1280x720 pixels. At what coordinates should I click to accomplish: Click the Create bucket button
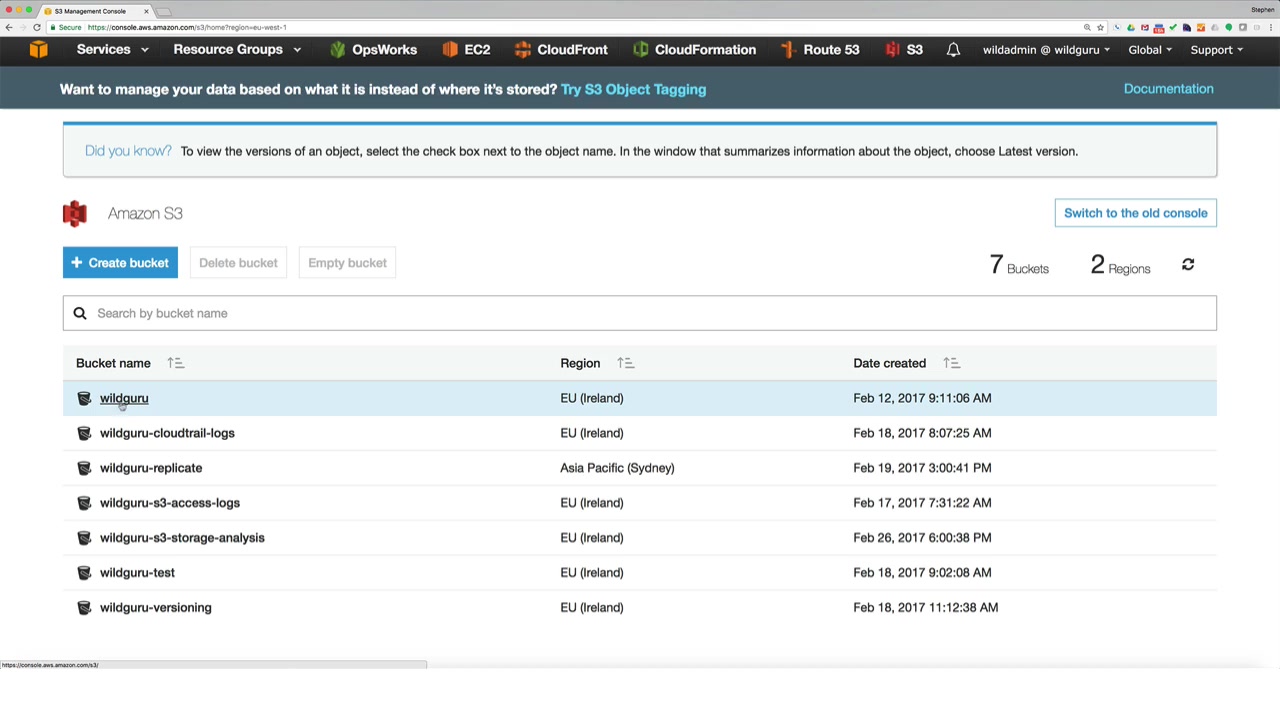(120, 263)
